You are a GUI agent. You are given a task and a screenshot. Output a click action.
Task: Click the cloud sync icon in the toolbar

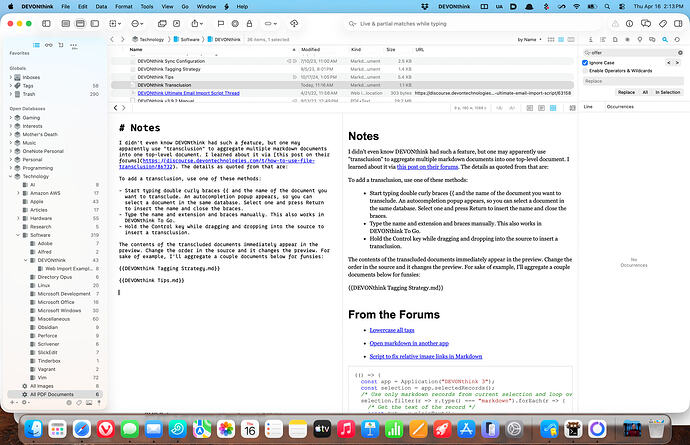294,23
